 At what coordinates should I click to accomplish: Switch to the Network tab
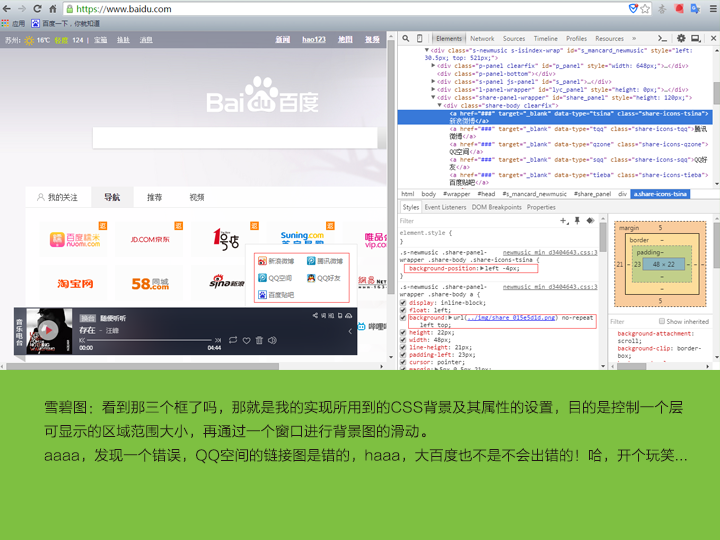coord(482,39)
